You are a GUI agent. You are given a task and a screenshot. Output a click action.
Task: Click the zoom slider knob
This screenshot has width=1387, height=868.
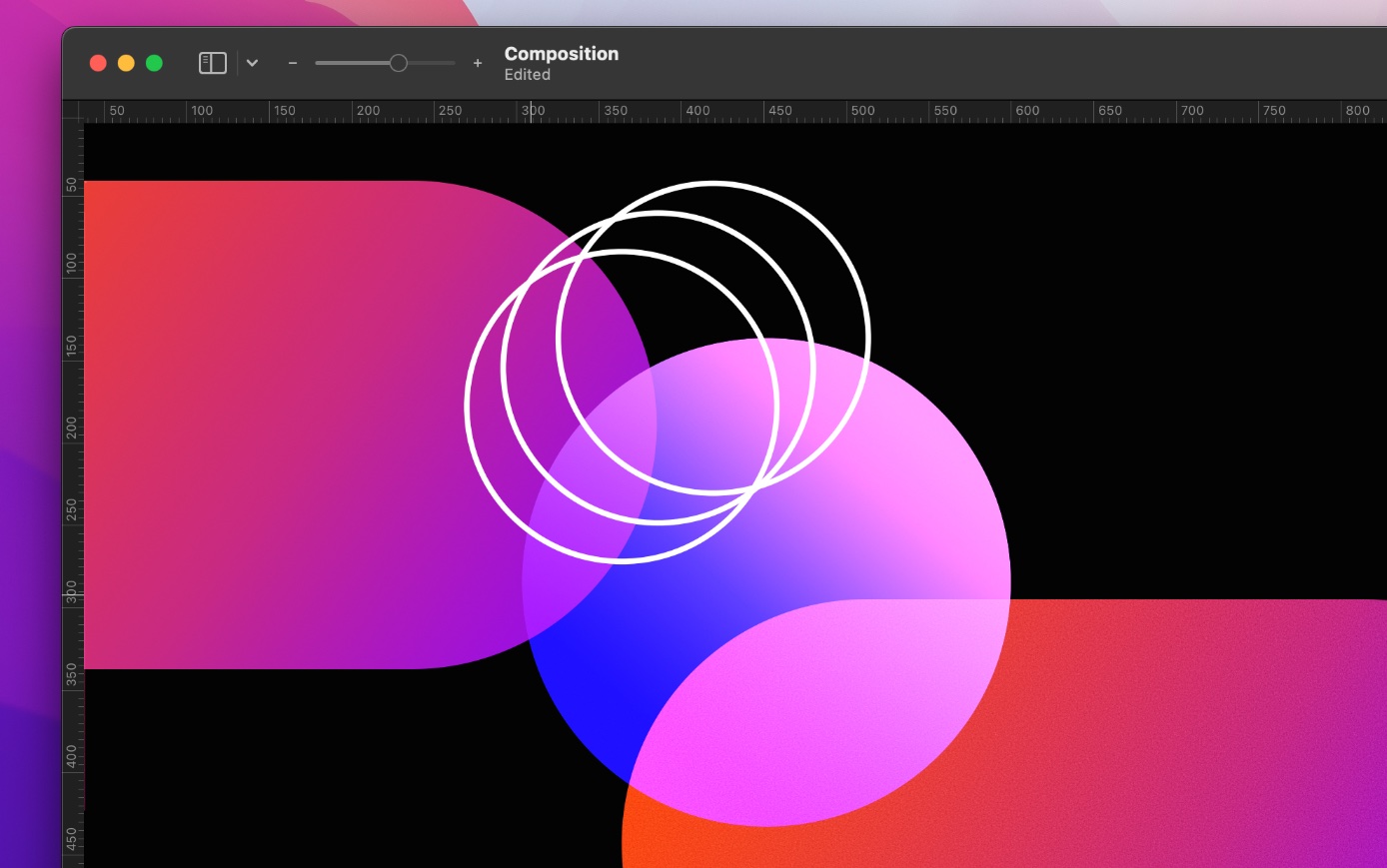point(399,63)
